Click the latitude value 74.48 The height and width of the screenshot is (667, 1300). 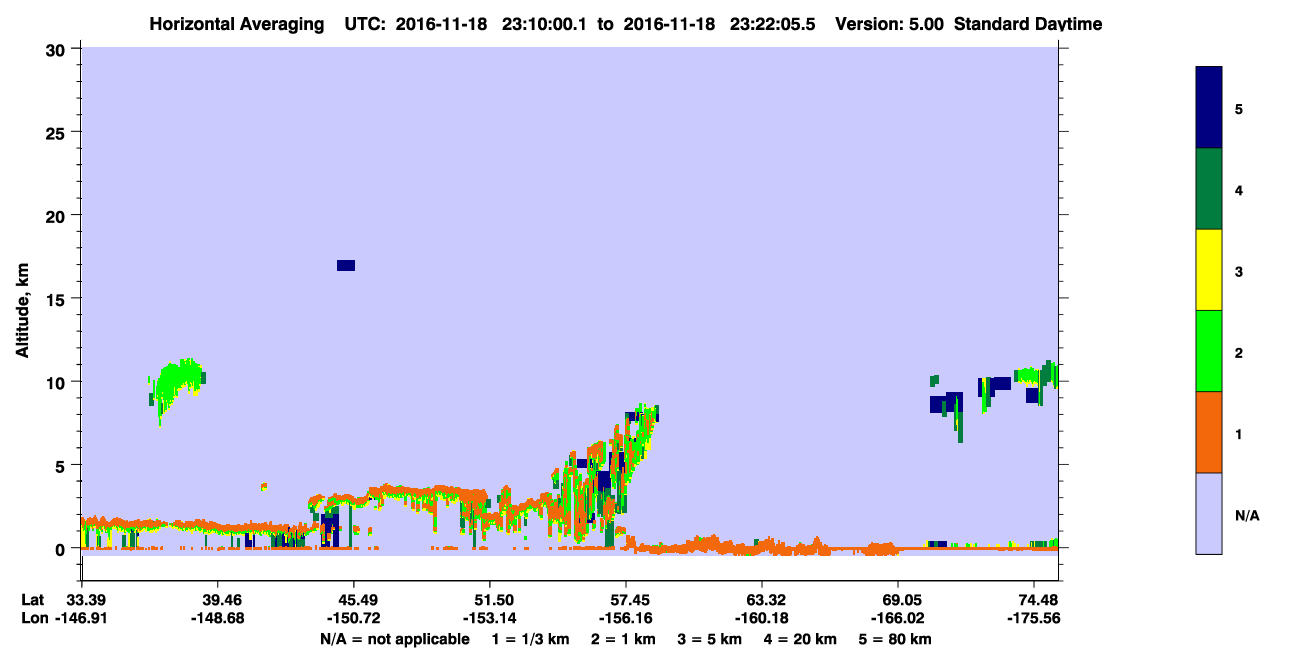point(1039,600)
